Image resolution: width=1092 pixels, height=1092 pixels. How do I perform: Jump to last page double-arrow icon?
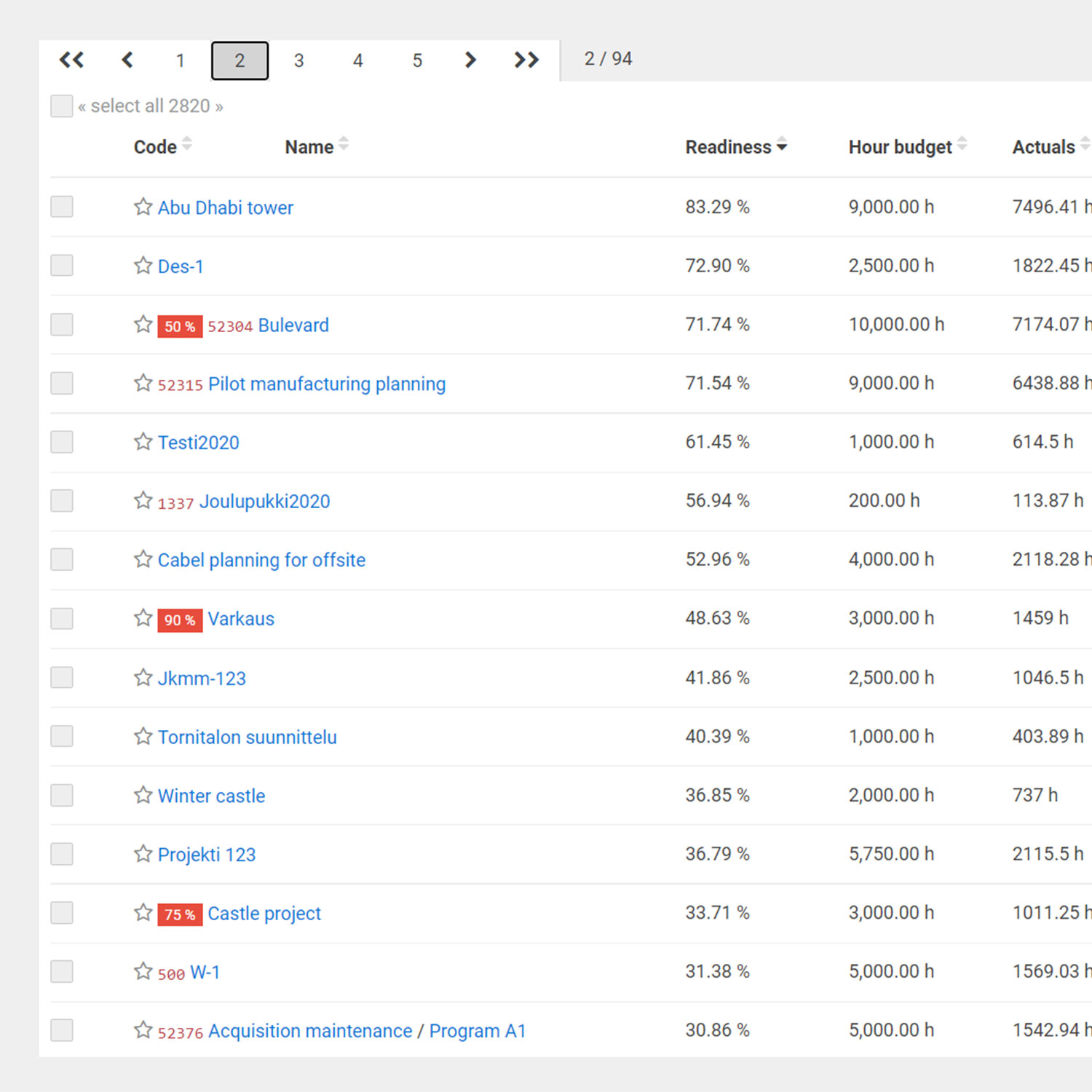(526, 60)
